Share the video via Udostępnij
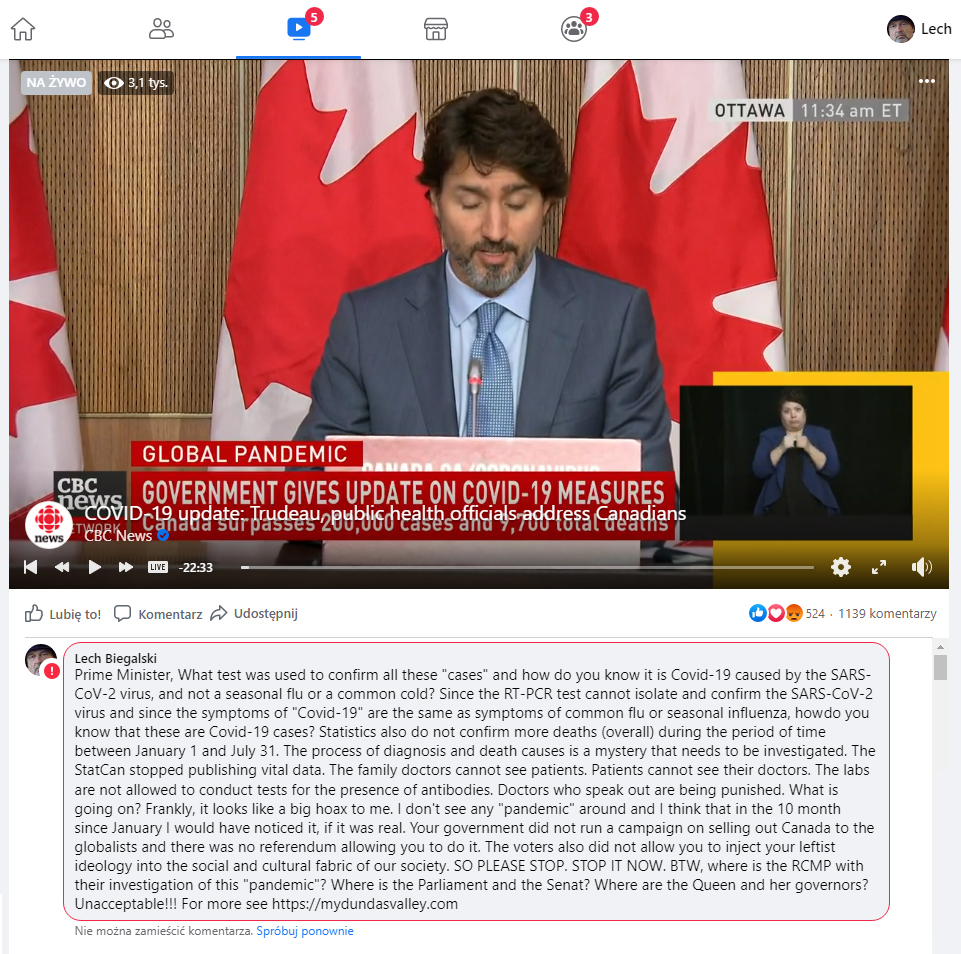The width and height of the screenshot is (961, 954). [254, 613]
